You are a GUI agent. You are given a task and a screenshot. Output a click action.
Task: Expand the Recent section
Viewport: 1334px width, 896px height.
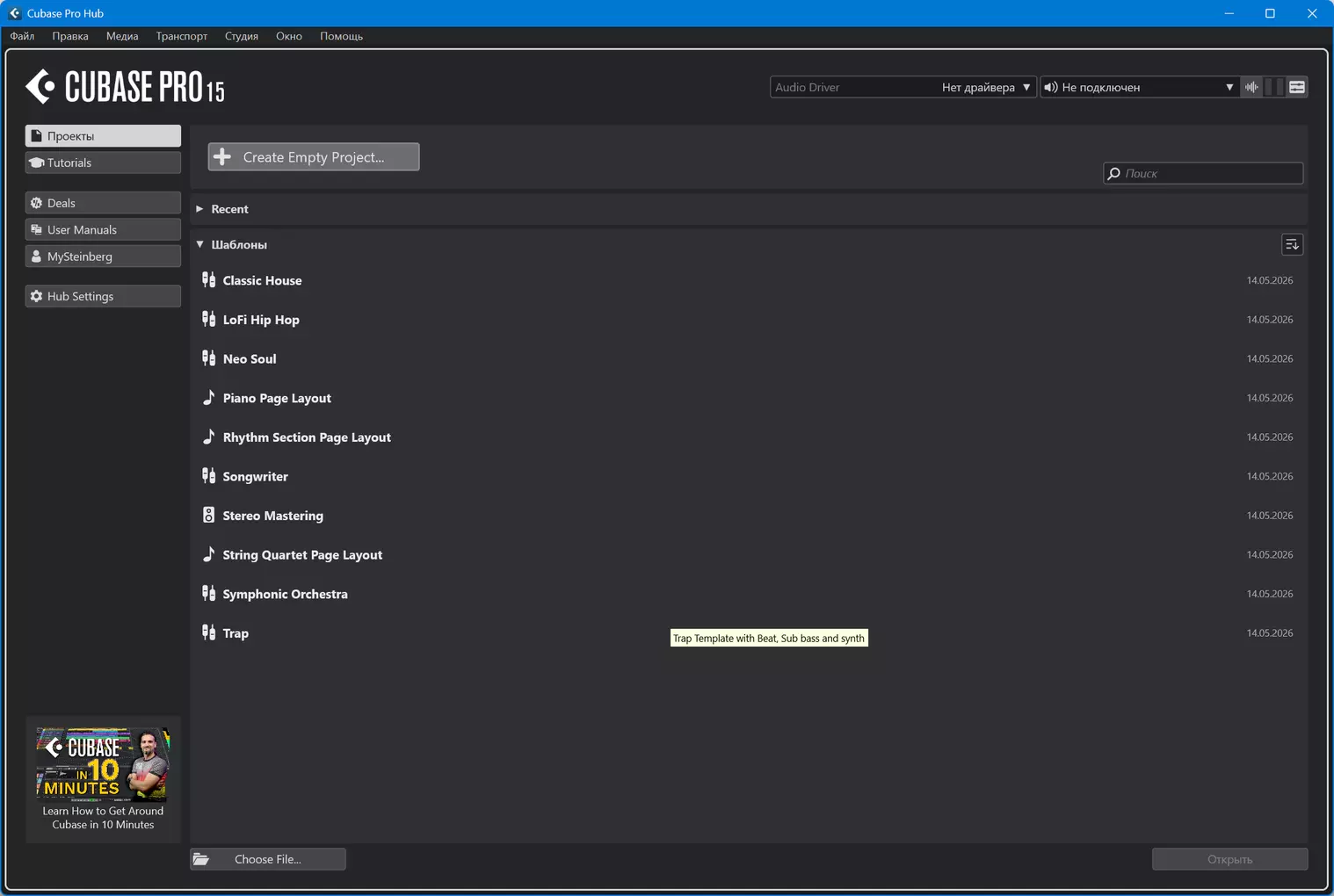pos(199,209)
